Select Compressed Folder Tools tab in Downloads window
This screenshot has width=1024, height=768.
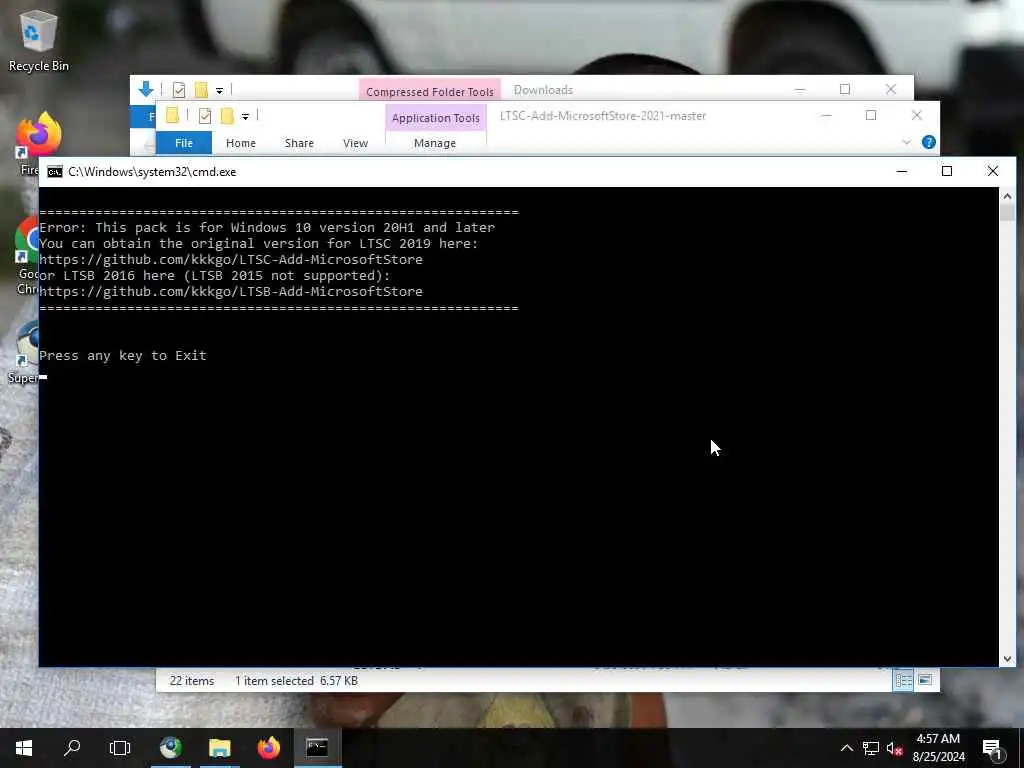(x=430, y=91)
